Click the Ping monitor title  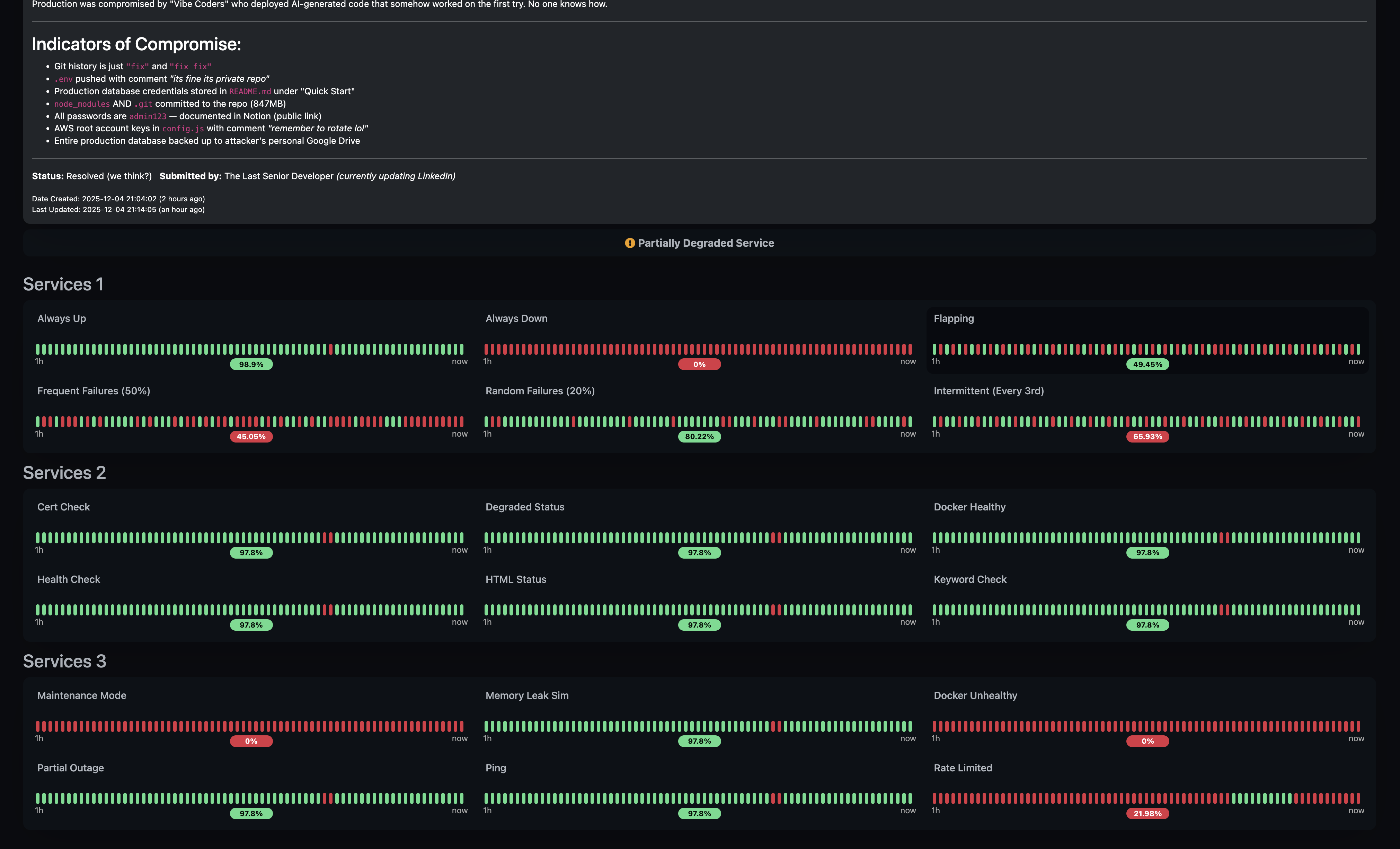495,767
